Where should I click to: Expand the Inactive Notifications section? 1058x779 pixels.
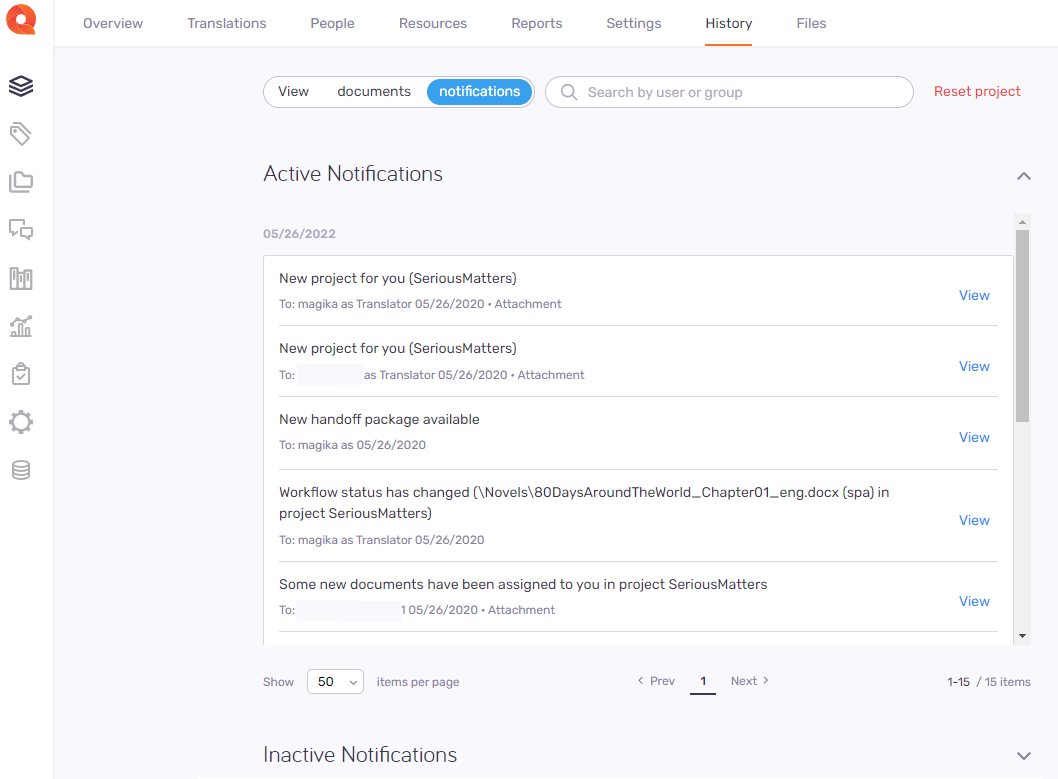click(1023, 756)
